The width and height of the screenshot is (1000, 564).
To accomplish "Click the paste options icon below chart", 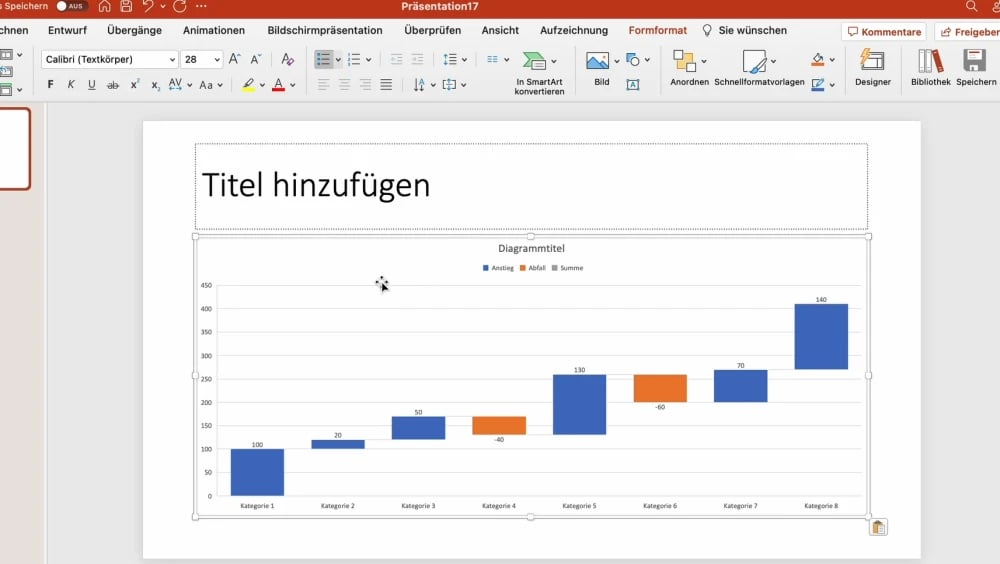I will coord(878,527).
